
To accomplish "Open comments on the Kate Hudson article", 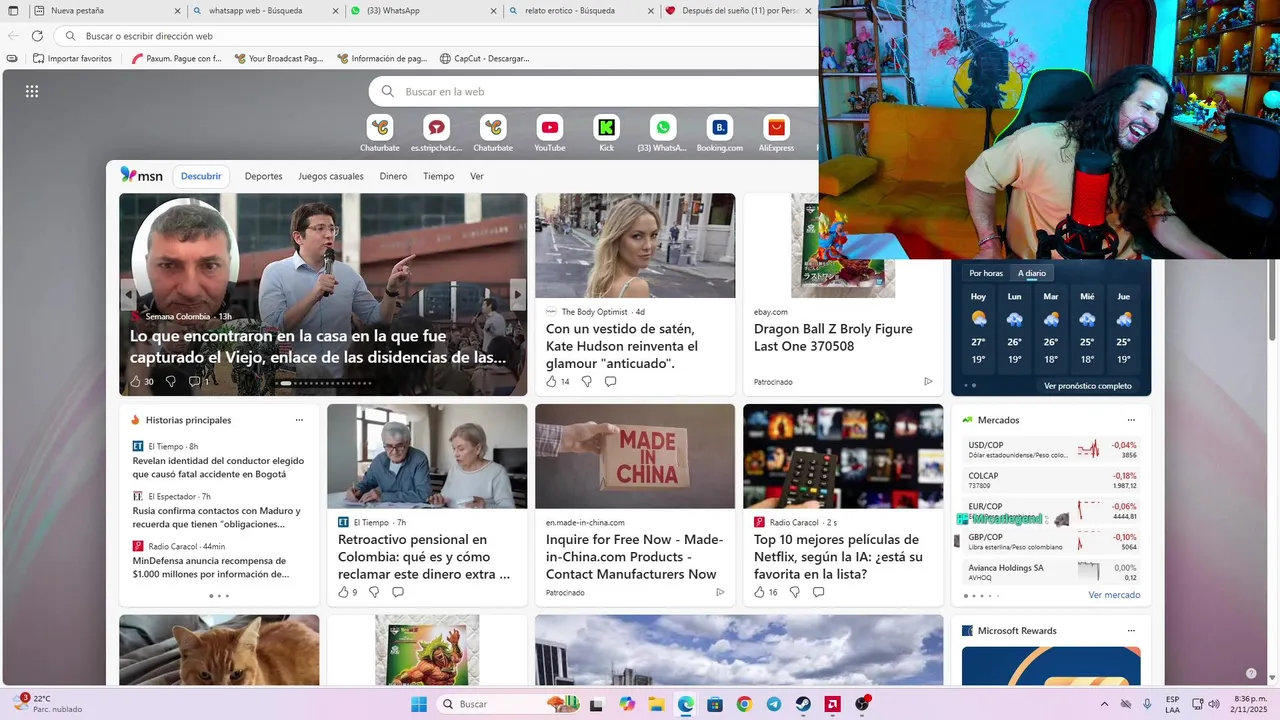I will click(x=610, y=381).
